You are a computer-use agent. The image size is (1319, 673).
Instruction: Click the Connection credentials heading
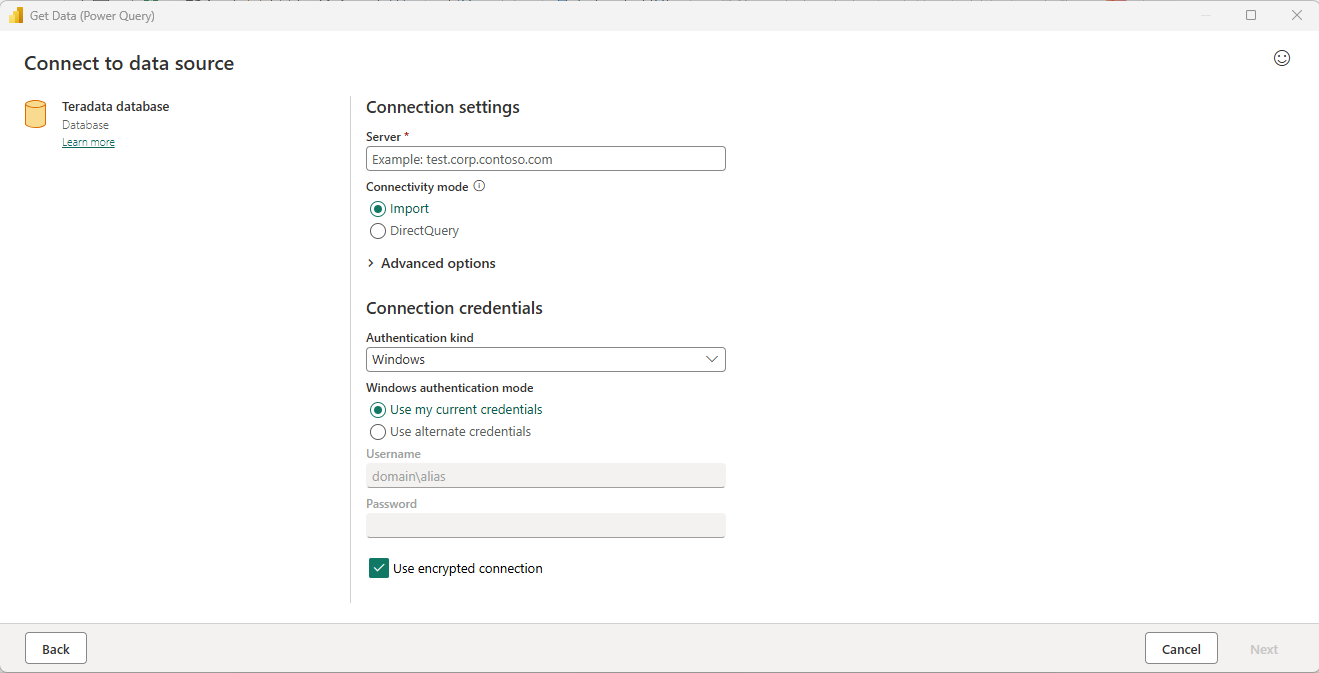pyautogui.click(x=454, y=308)
